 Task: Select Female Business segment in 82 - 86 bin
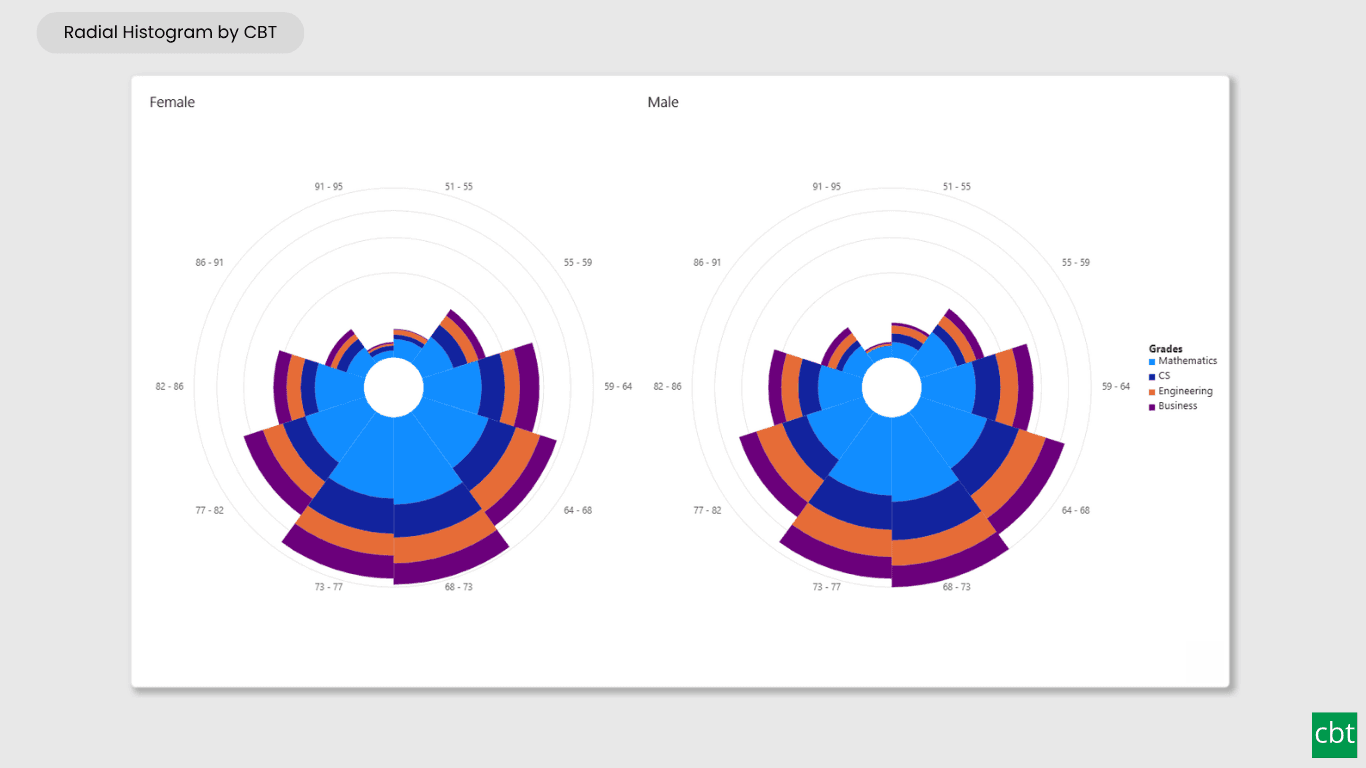(281, 387)
